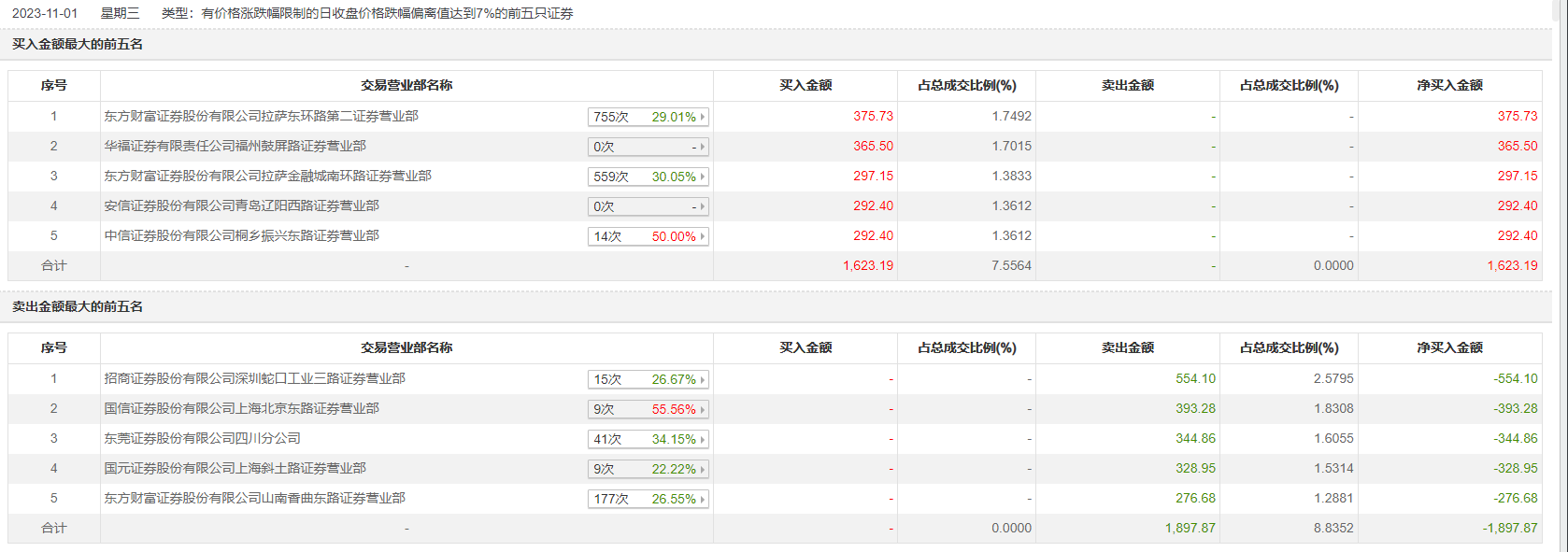Click the 卖出金额 header in sell table

pyautogui.click(x=1127, y=347)
